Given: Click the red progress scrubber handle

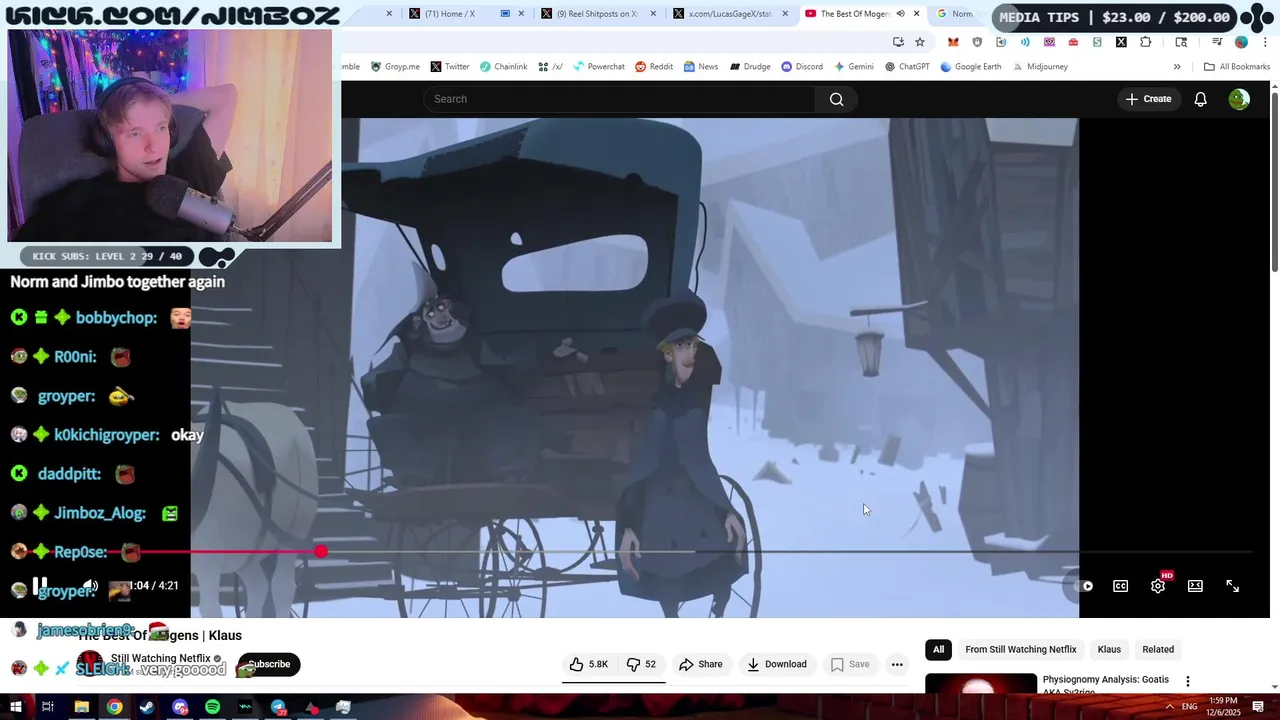Looking at the screenshot, I should (320, 552).
